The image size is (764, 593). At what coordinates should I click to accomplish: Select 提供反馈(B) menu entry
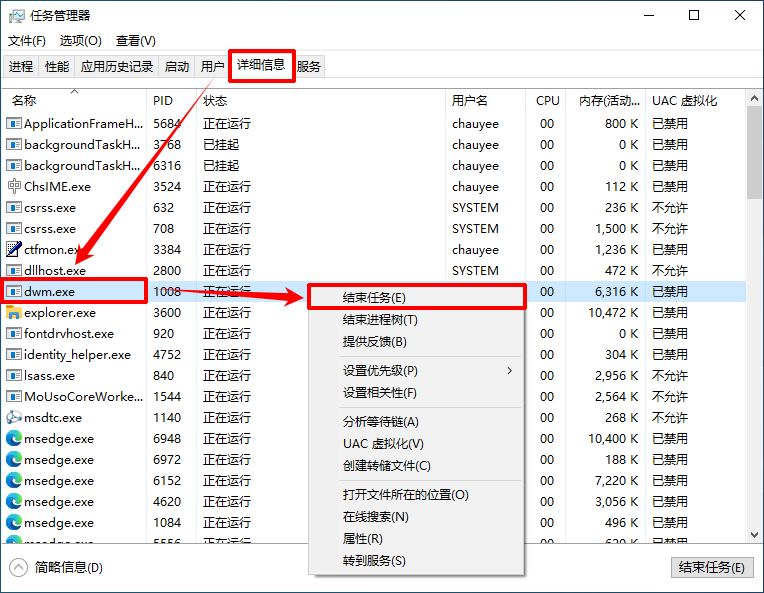coord(417,342)
